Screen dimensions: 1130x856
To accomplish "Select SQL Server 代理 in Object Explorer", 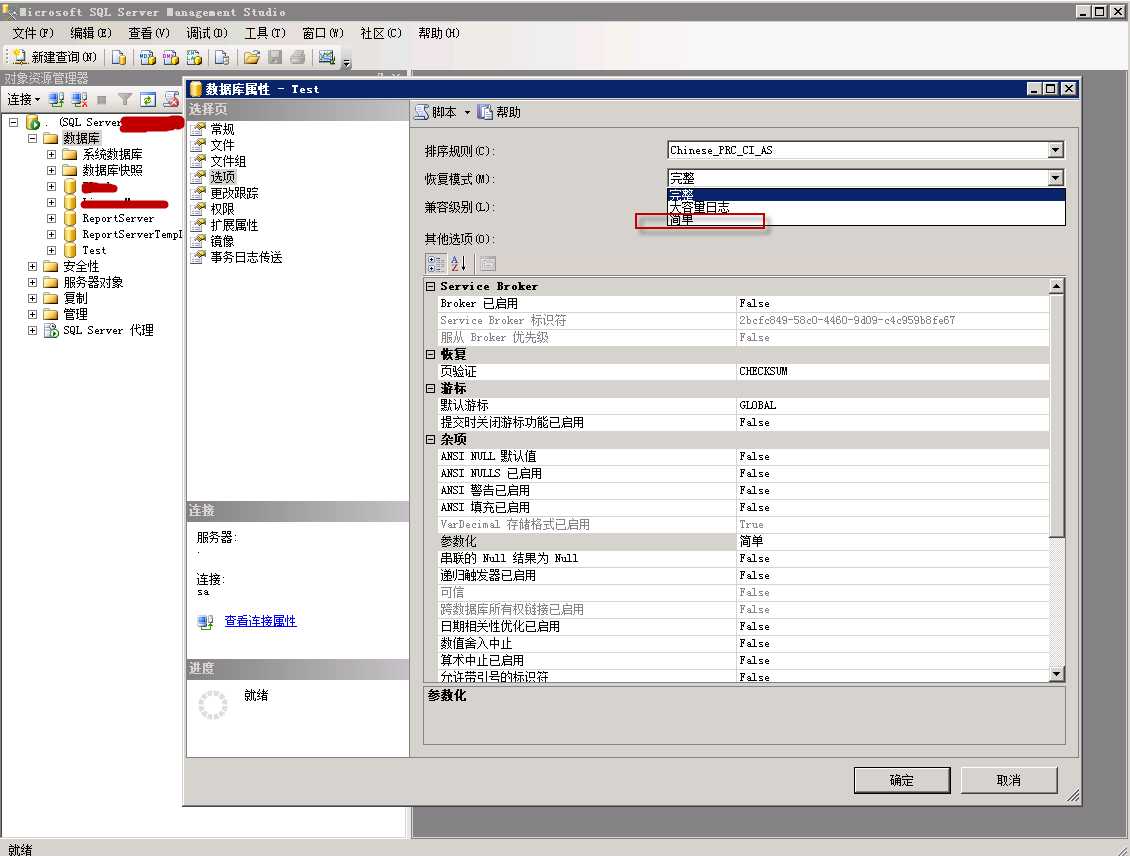I will pos(108,330).
